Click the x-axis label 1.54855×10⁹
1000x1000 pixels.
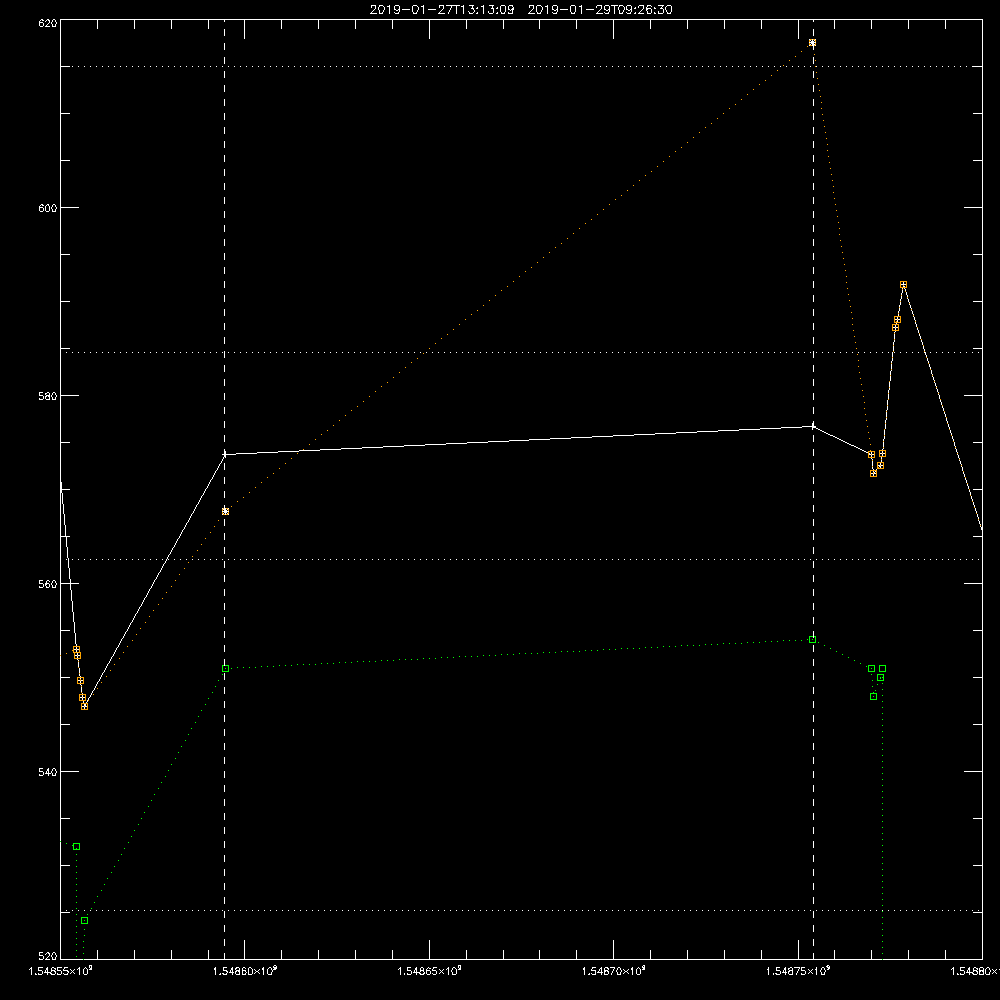61,971
